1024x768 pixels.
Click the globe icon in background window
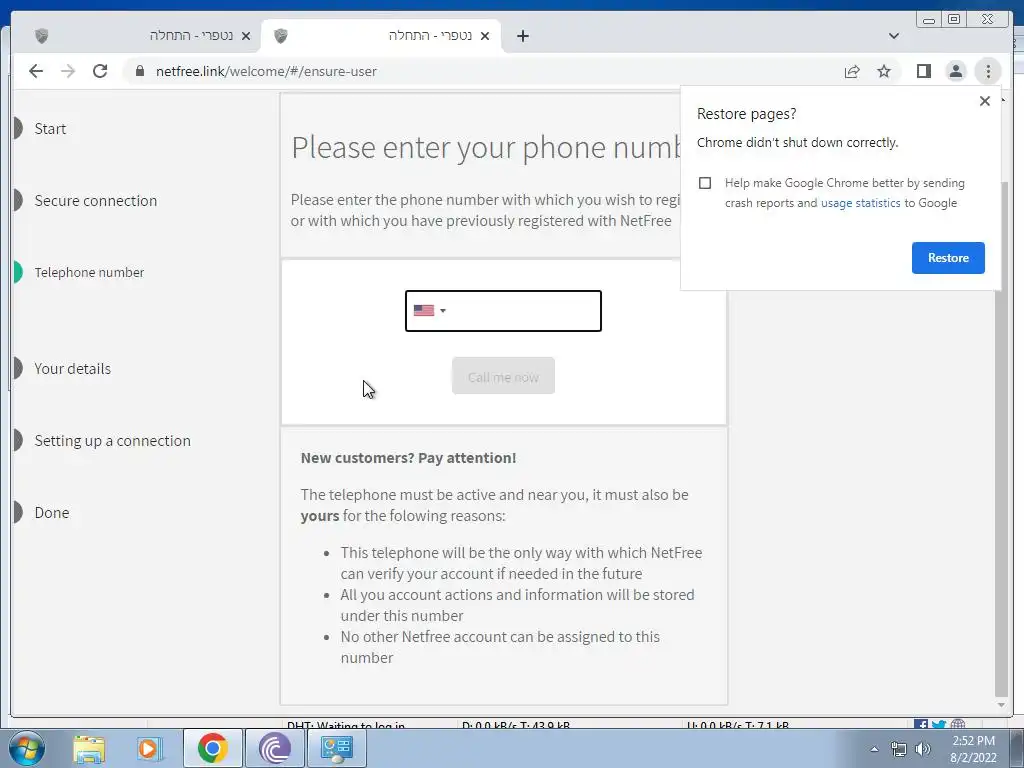tap(957, 724)
